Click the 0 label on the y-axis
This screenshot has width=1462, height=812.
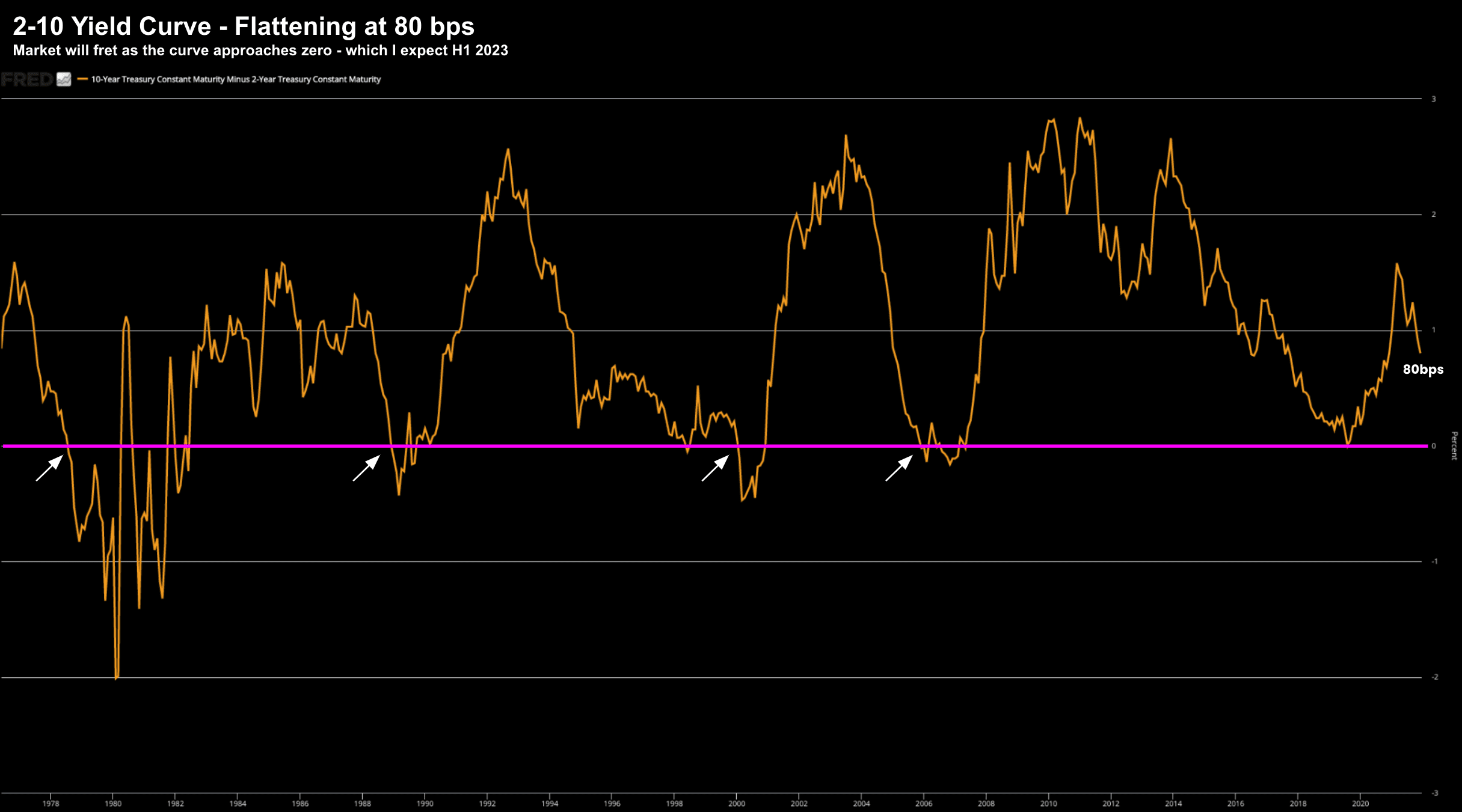coord(1434,446)
